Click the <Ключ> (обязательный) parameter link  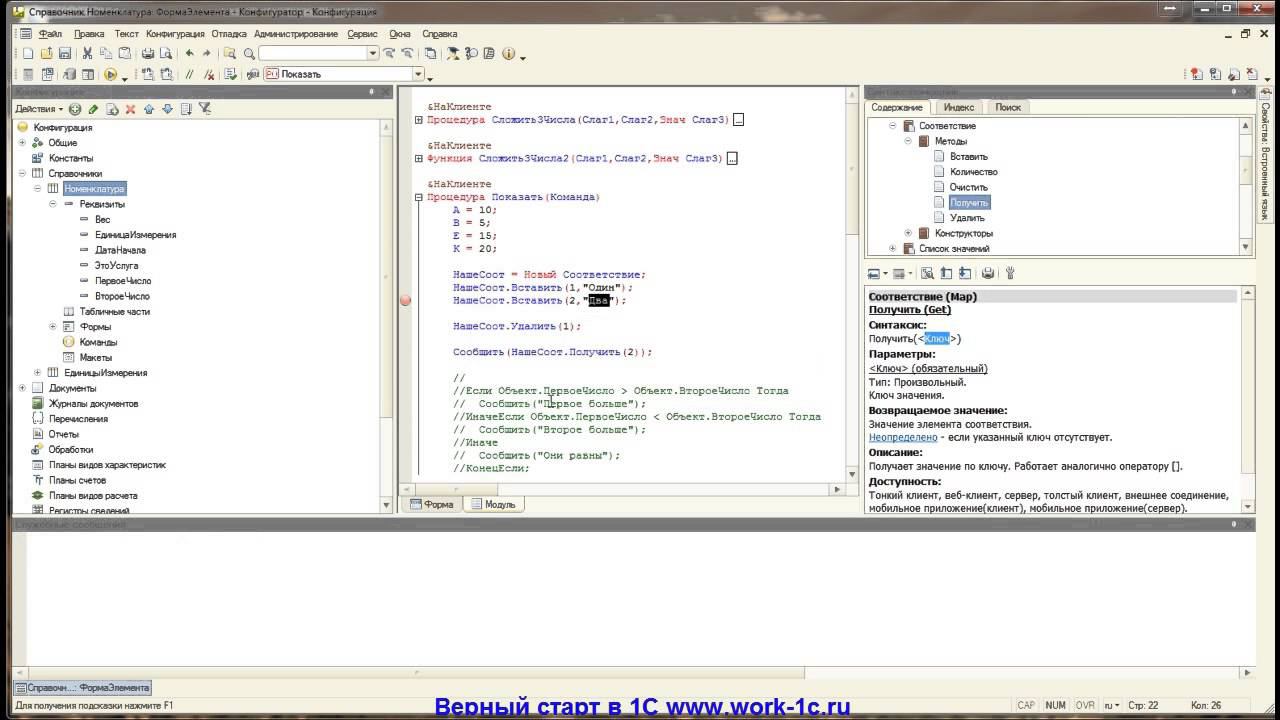[x=928, y=368]
